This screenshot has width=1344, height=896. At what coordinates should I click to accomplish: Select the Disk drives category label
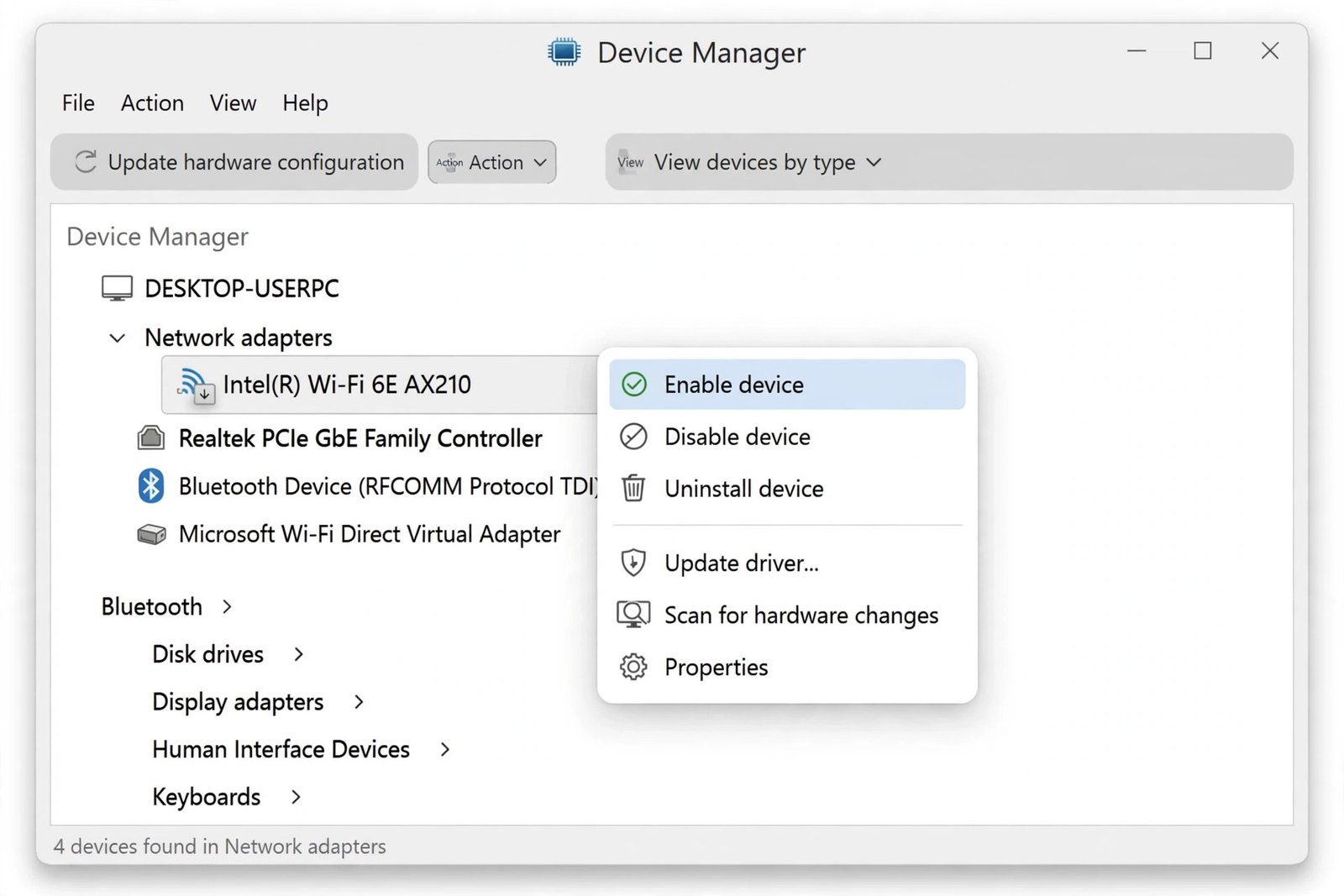(x=208, y=654)
